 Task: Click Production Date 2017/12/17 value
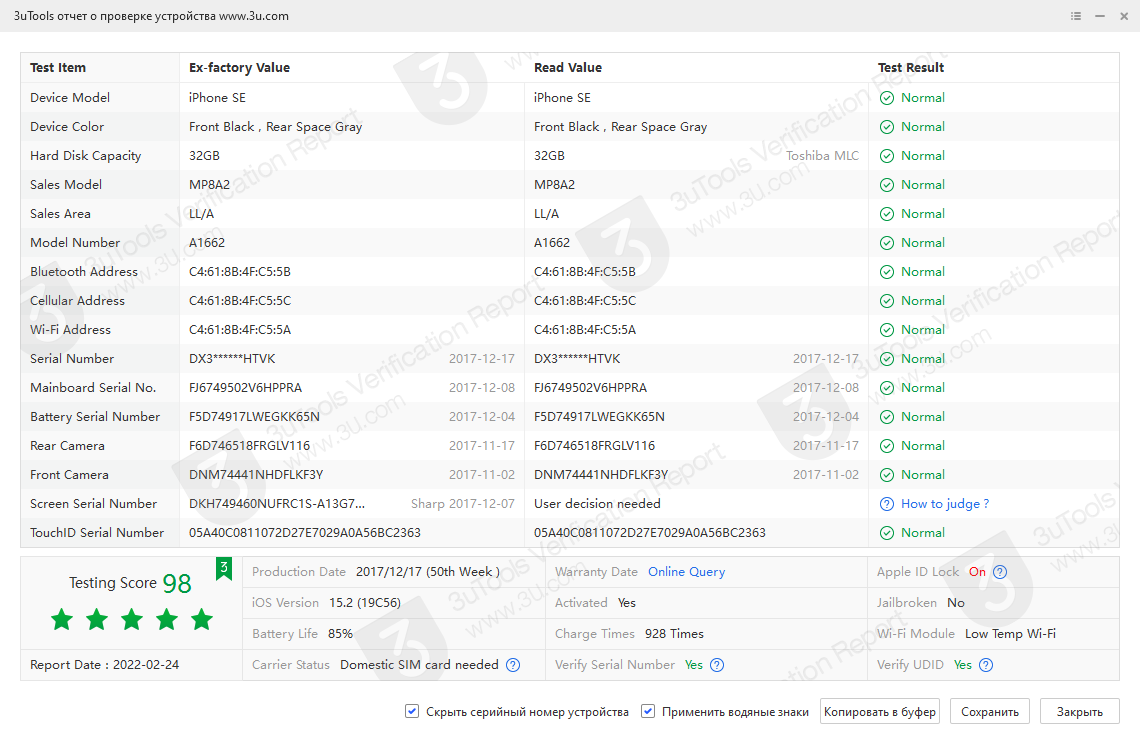428,572
